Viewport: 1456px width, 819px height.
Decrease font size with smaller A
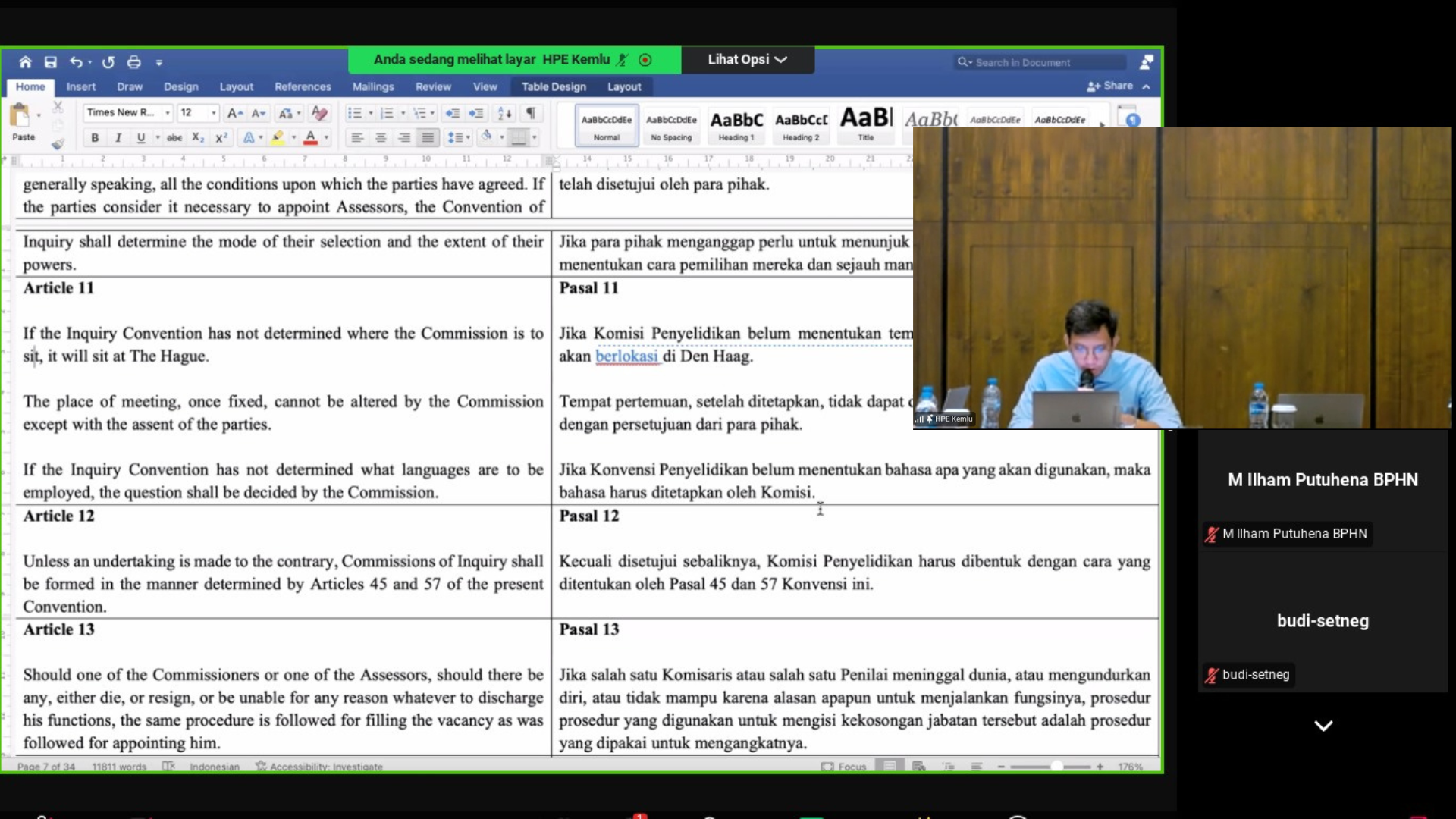pyautogui.click(x=259, y=113)
